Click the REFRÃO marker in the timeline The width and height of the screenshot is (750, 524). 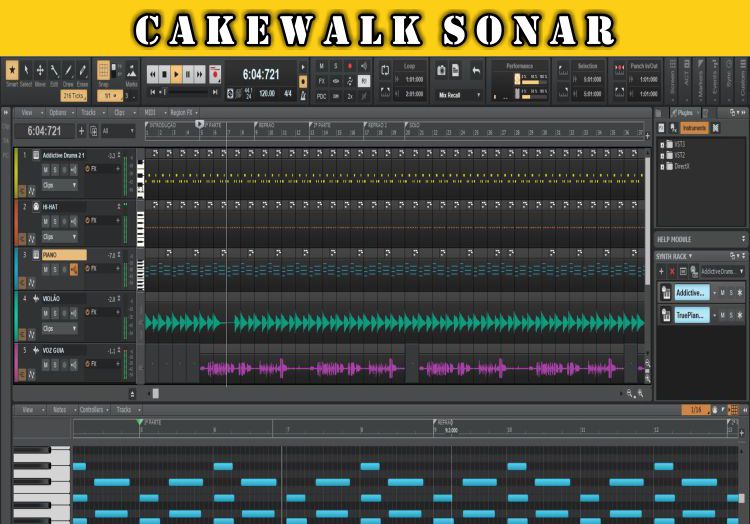pos(264,125)
